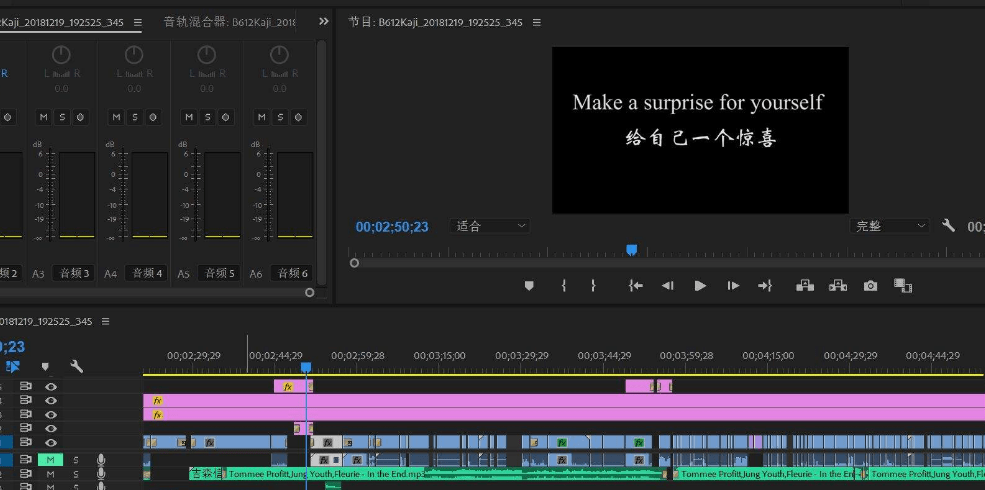Solo the audio 6 mixer channel

tap(280, 117)
